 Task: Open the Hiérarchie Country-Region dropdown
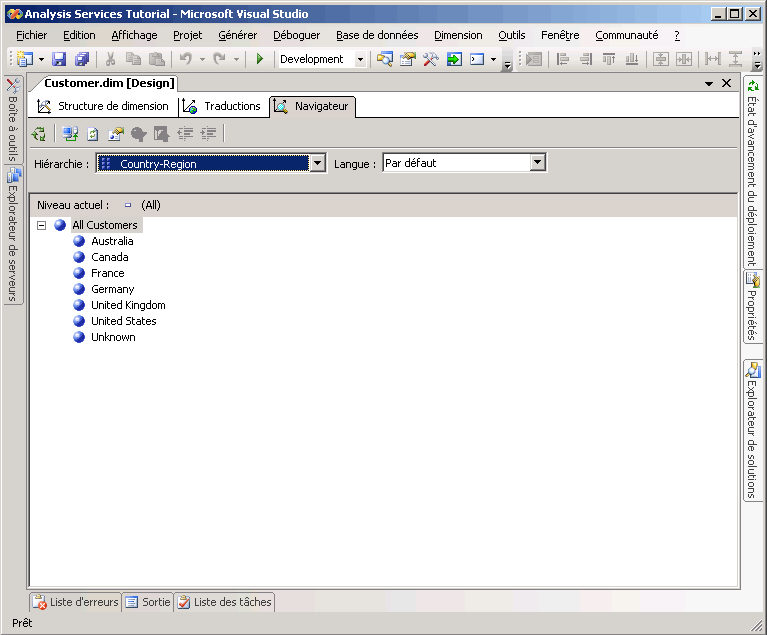tap(317, 163)
